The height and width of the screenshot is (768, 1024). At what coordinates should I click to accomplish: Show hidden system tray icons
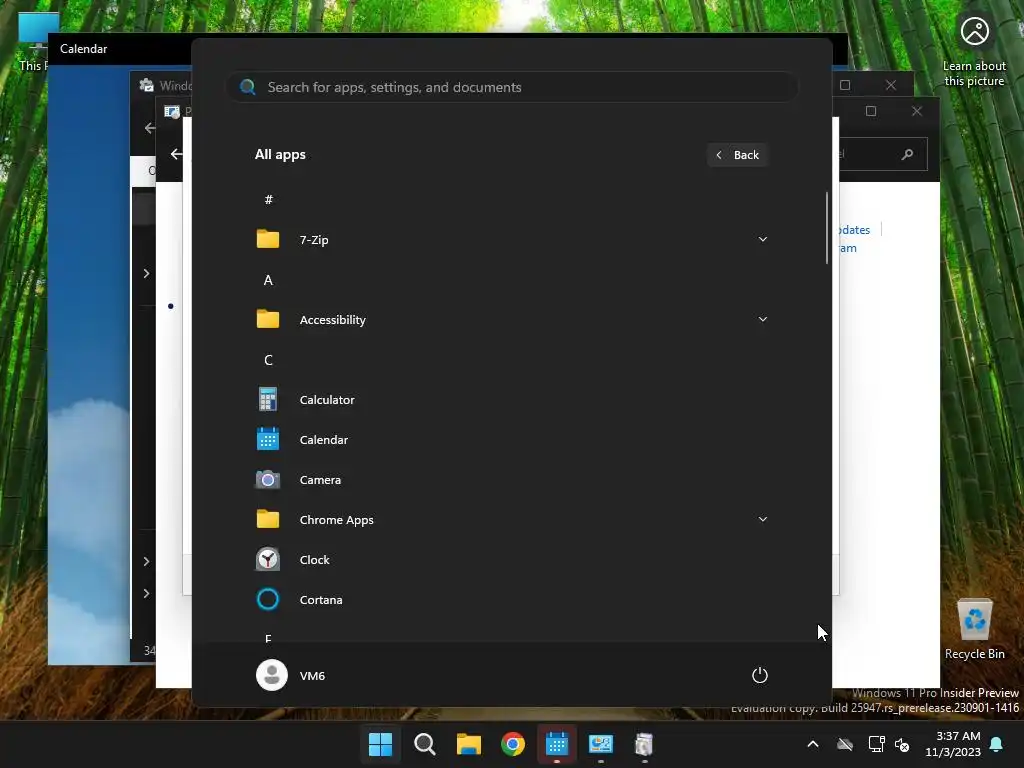pos(813,744)
